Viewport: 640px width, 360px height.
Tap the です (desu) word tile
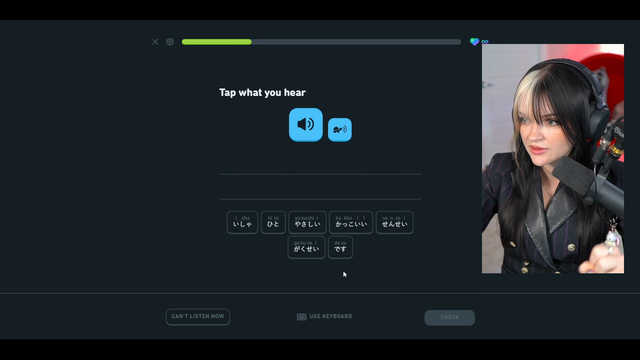(x=340, y=247)
